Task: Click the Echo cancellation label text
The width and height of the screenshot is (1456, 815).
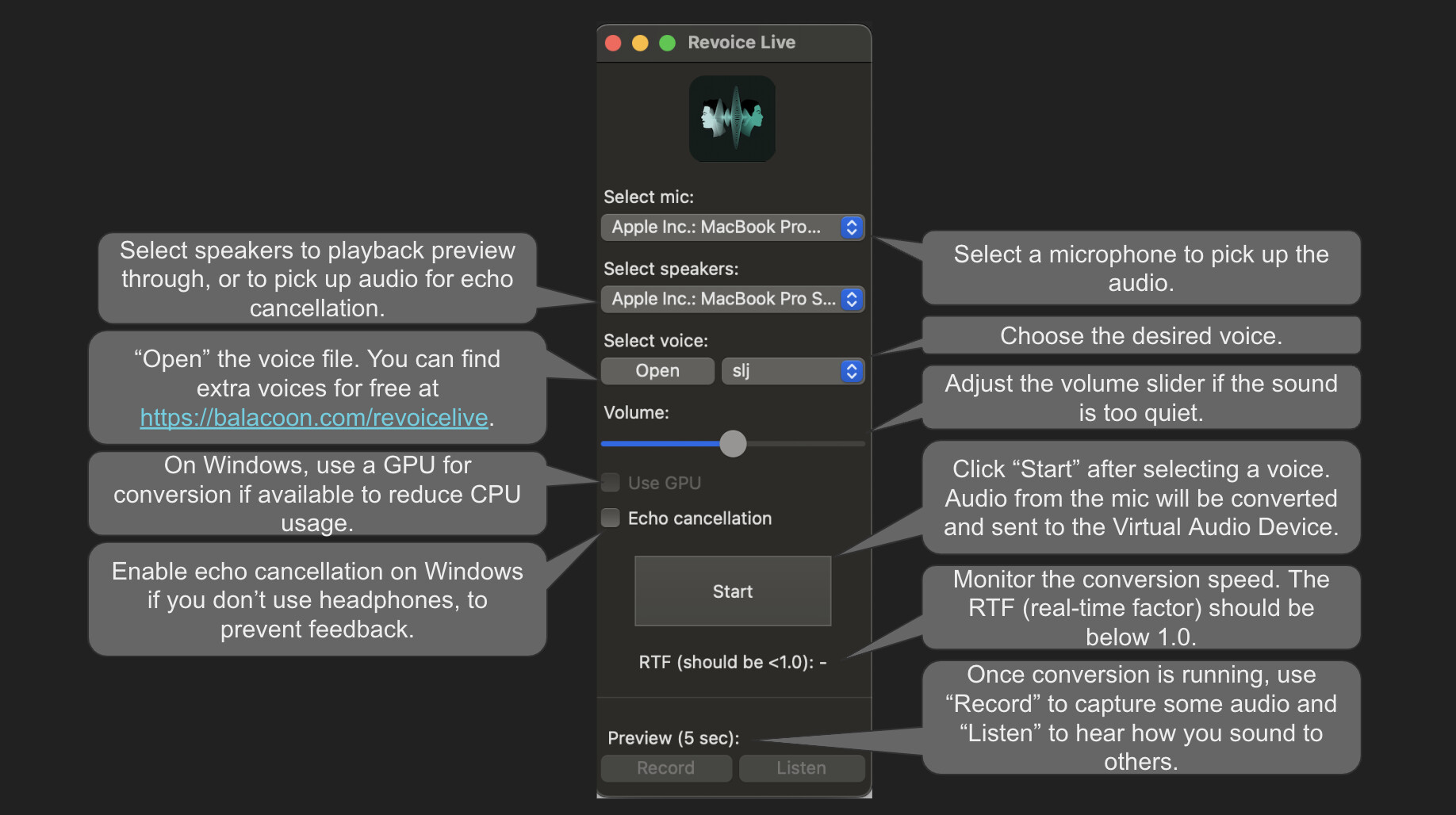Action: (x=699, y=518)
